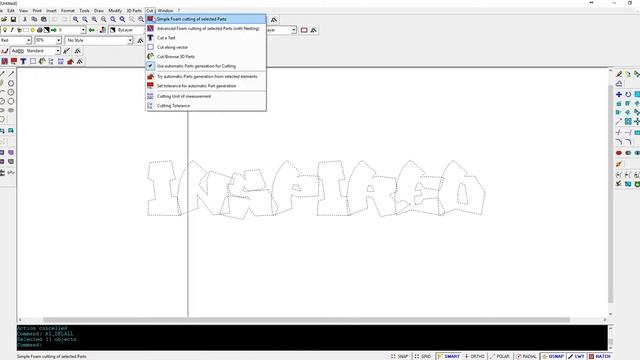The image size is (640, 360).
Task: Click the blue T cut-text toolbar icon
Action: click(23, 61)
